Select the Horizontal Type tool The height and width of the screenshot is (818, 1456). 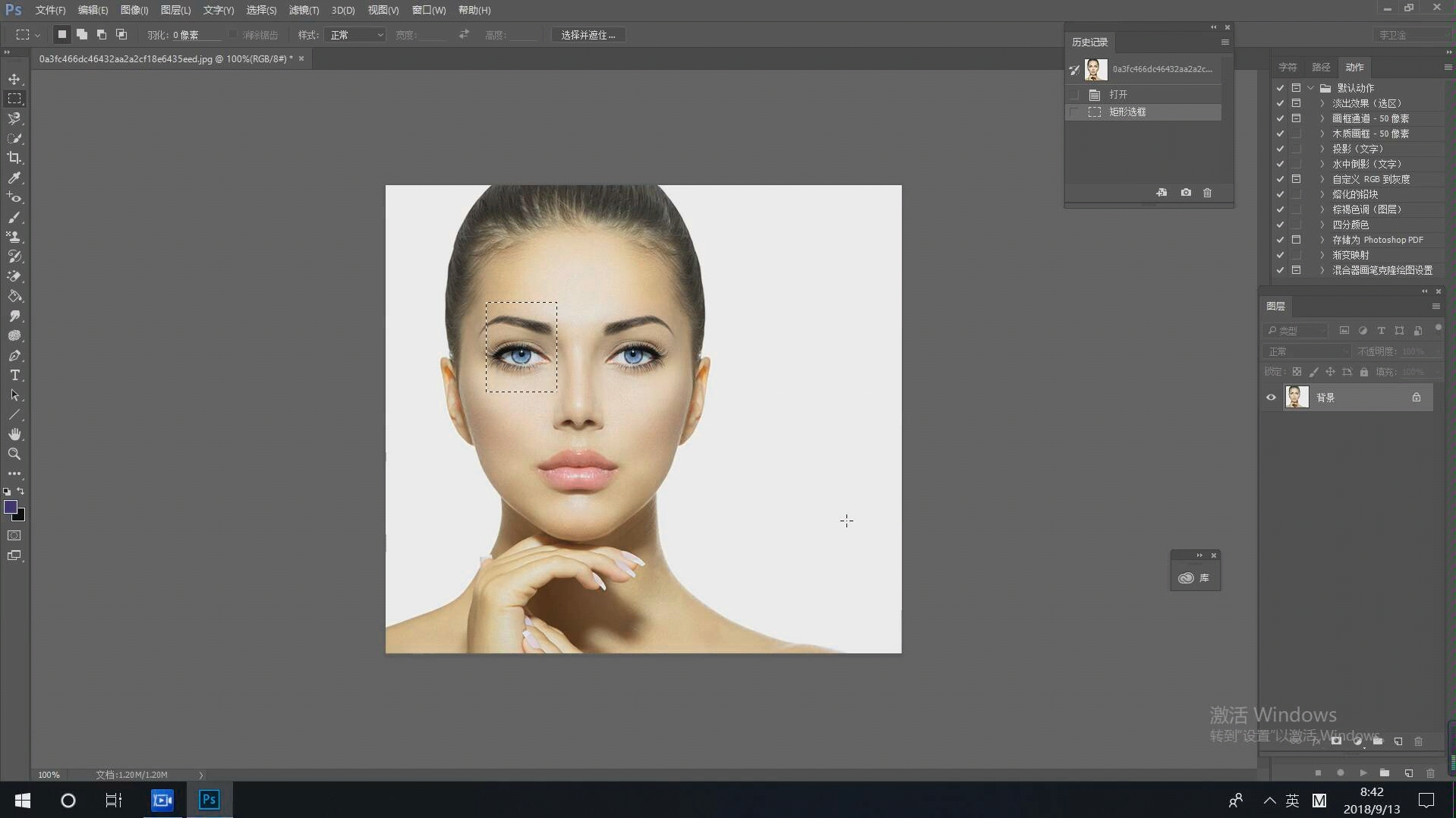(x=14, y=375)
